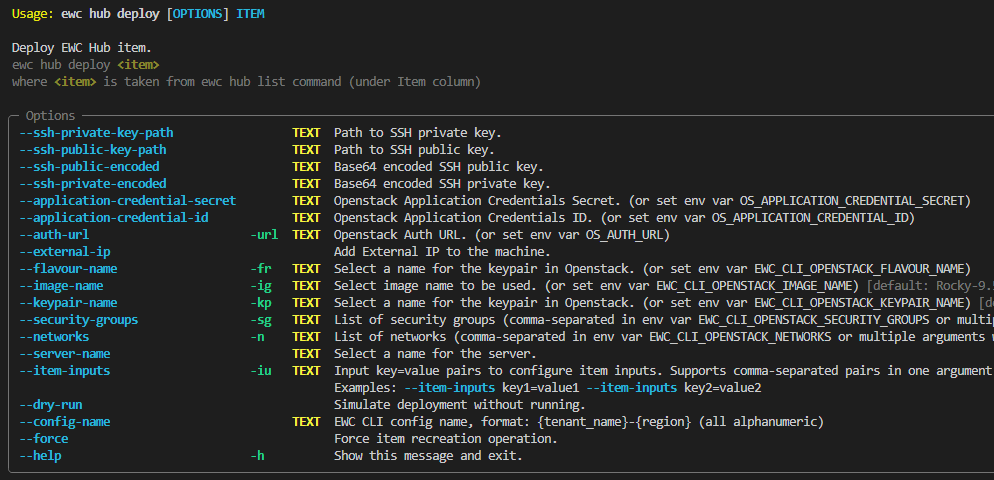Click 'Path to SSH public key.' description
Screen dimensions: 994x480
coord(415,150)
